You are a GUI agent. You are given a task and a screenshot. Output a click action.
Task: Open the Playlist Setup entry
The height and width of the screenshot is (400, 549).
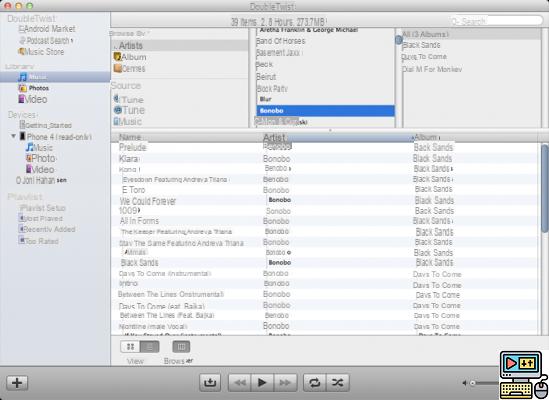[x=42, y=208]
